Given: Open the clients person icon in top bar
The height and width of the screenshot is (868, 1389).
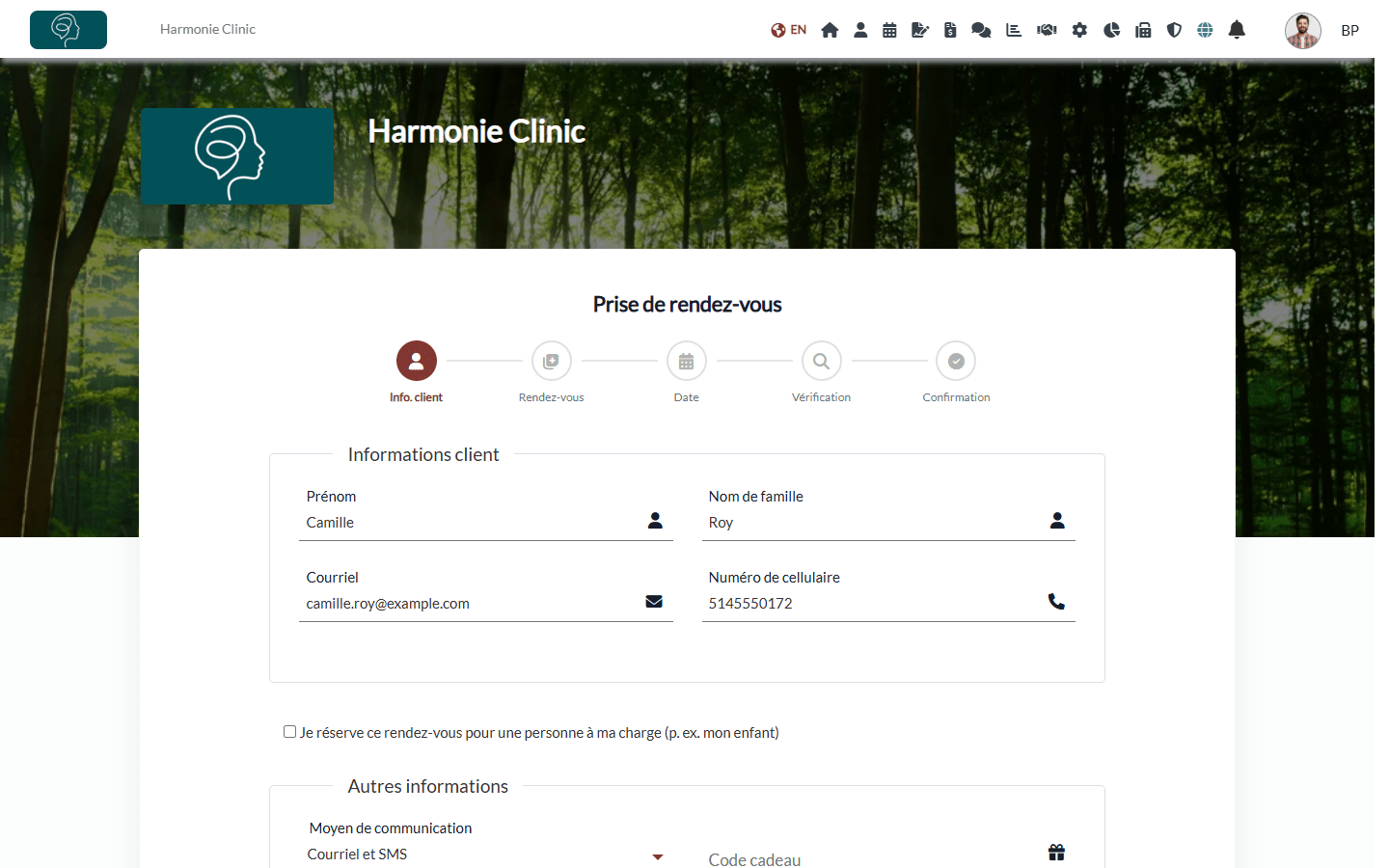Looking at the screenshot, I should point(860,30).
